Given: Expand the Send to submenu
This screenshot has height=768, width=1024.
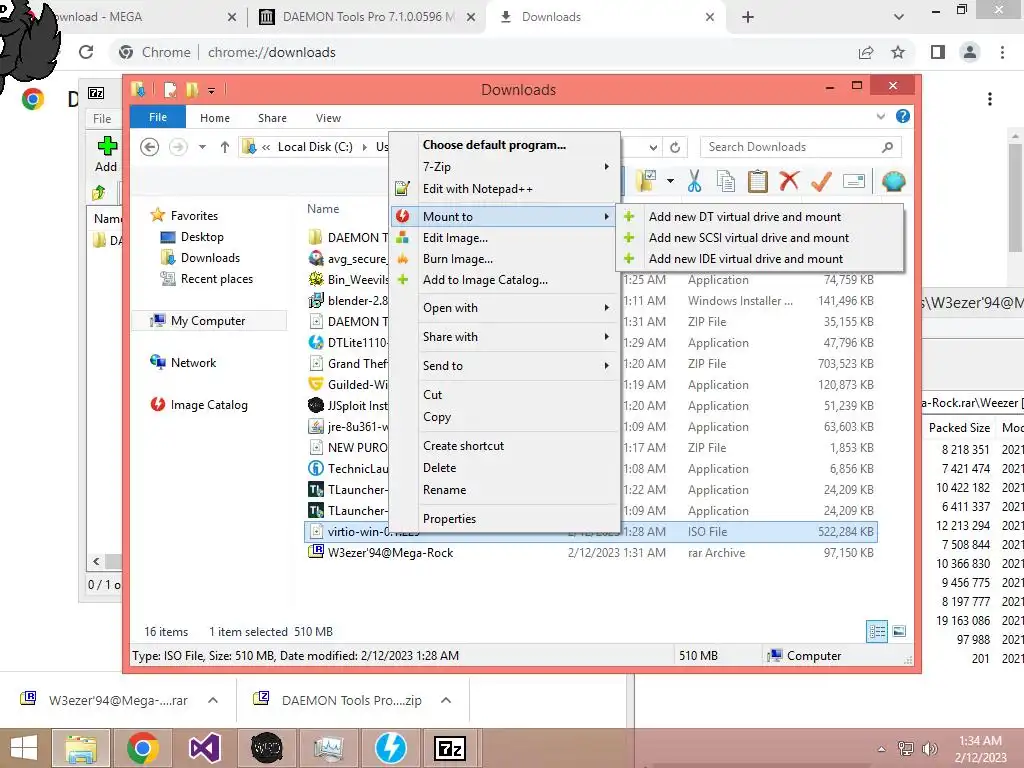Looking at the screenshot, I should coord(504,366).
